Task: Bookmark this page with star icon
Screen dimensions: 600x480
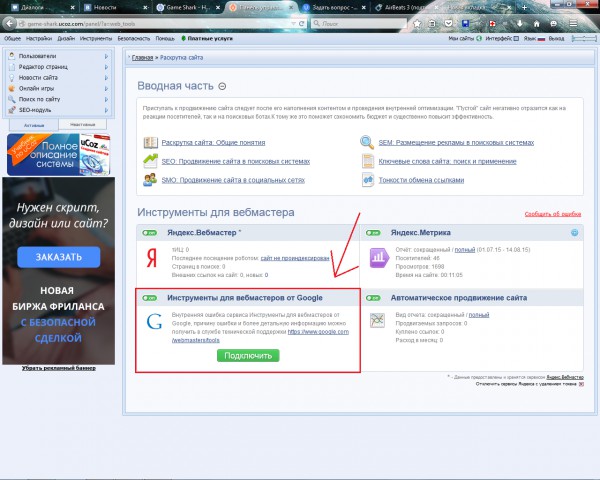Action: click(417, 24)
